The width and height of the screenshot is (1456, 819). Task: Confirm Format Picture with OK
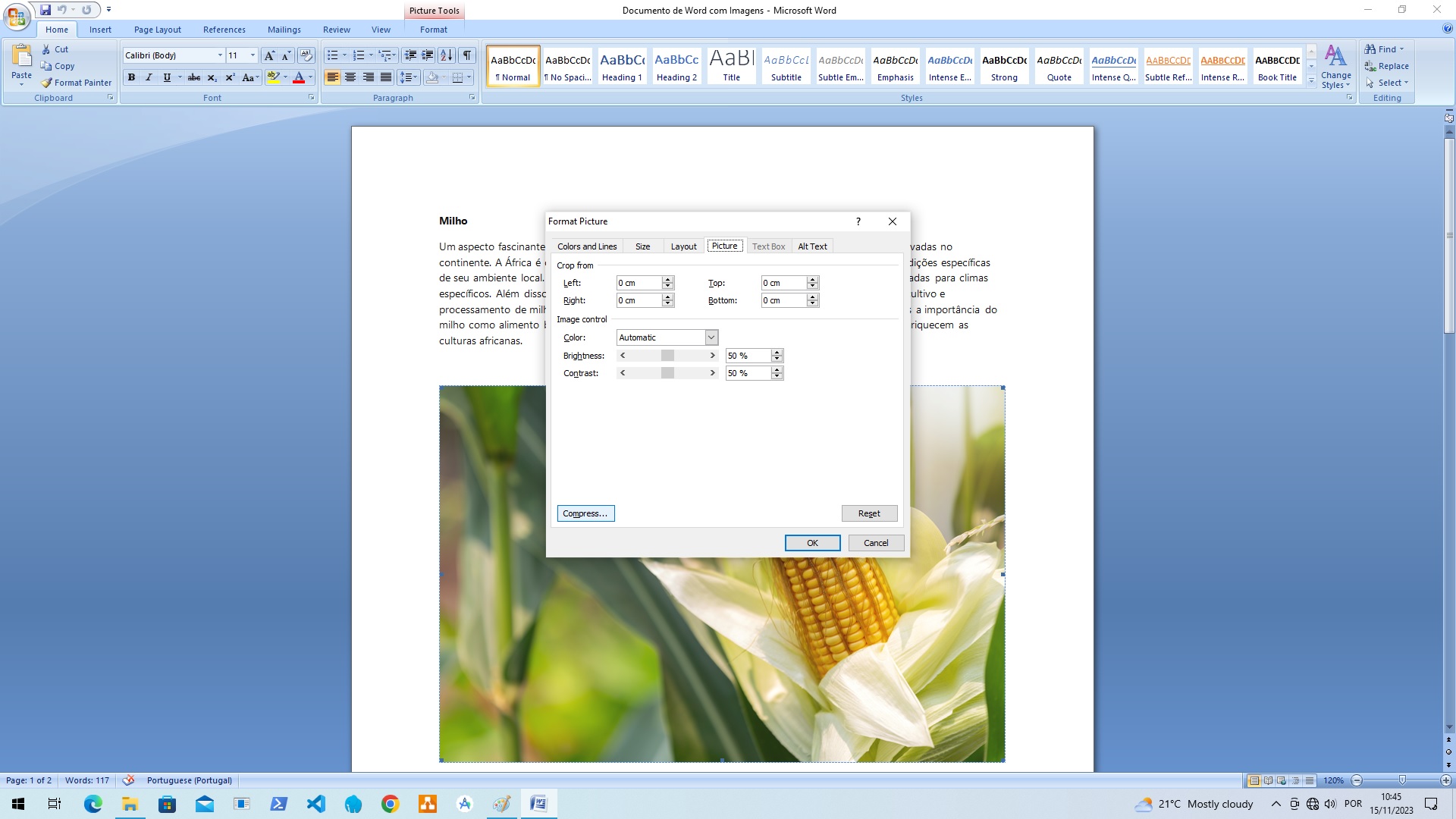coord(812,543)
